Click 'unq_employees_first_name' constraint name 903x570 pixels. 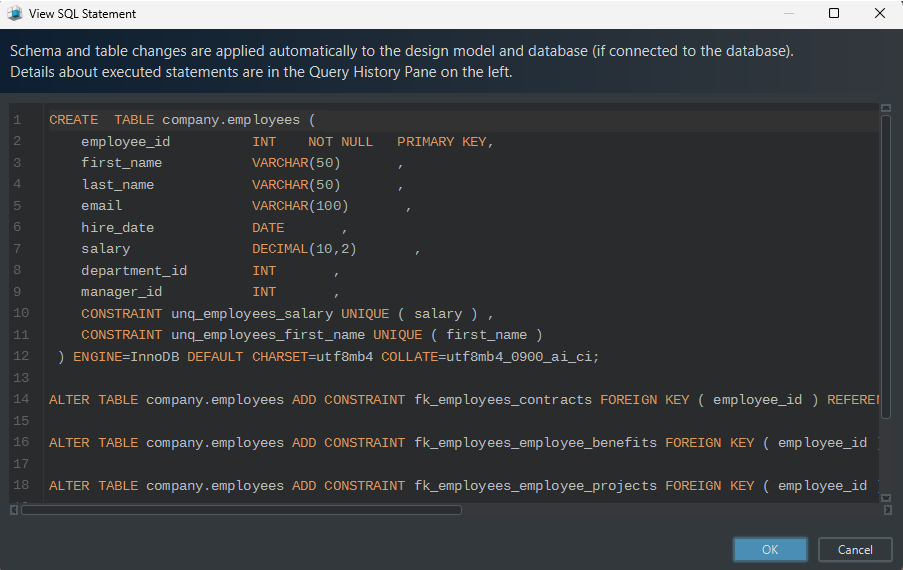pos(268,335)
